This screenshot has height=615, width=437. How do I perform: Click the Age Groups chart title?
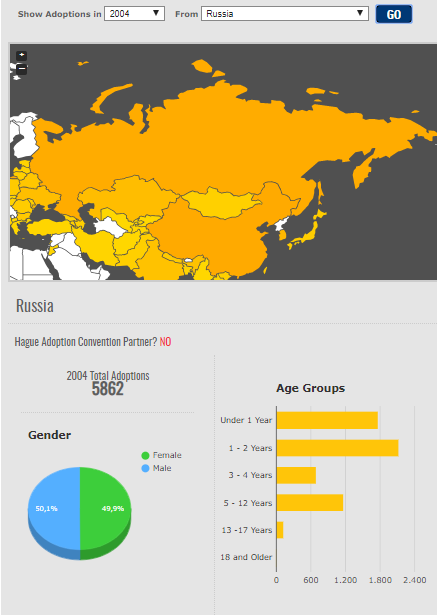(x=310, y=388)
